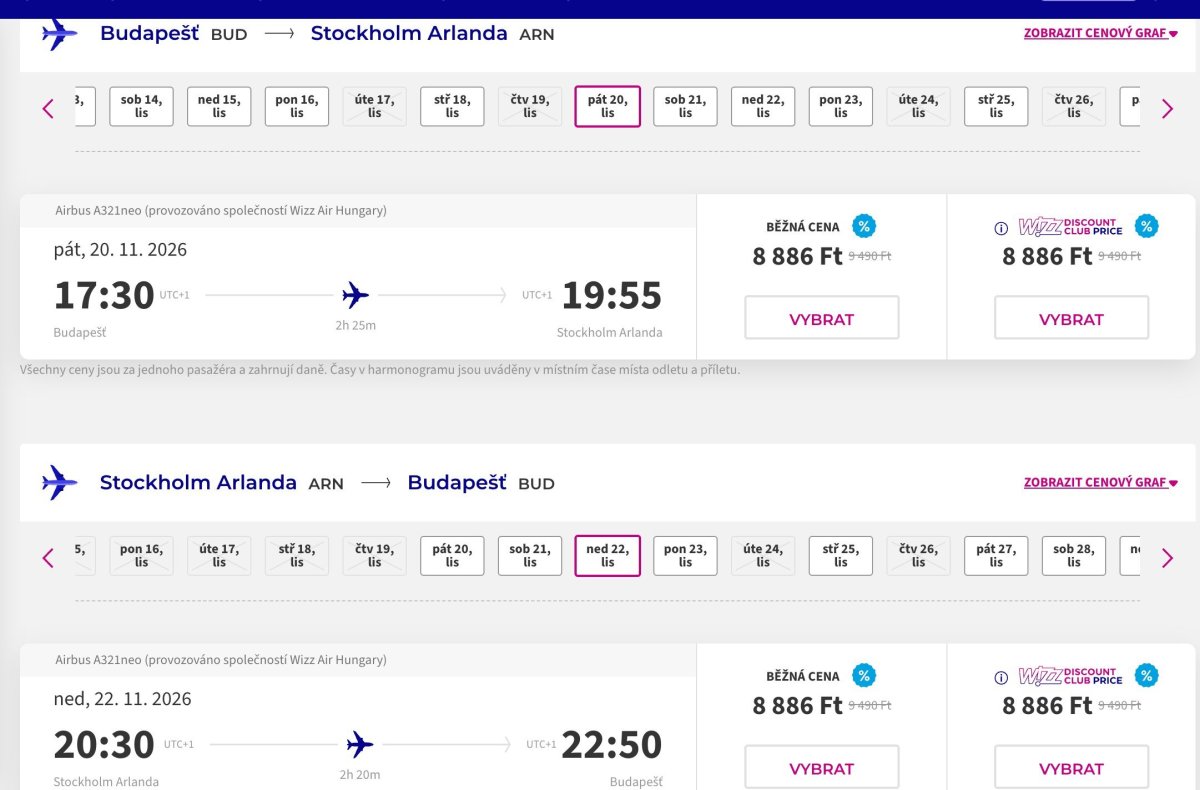Screen dimensions: 1200x790
Task: Click the outbound previous dates left arrow
Action: 48,108
